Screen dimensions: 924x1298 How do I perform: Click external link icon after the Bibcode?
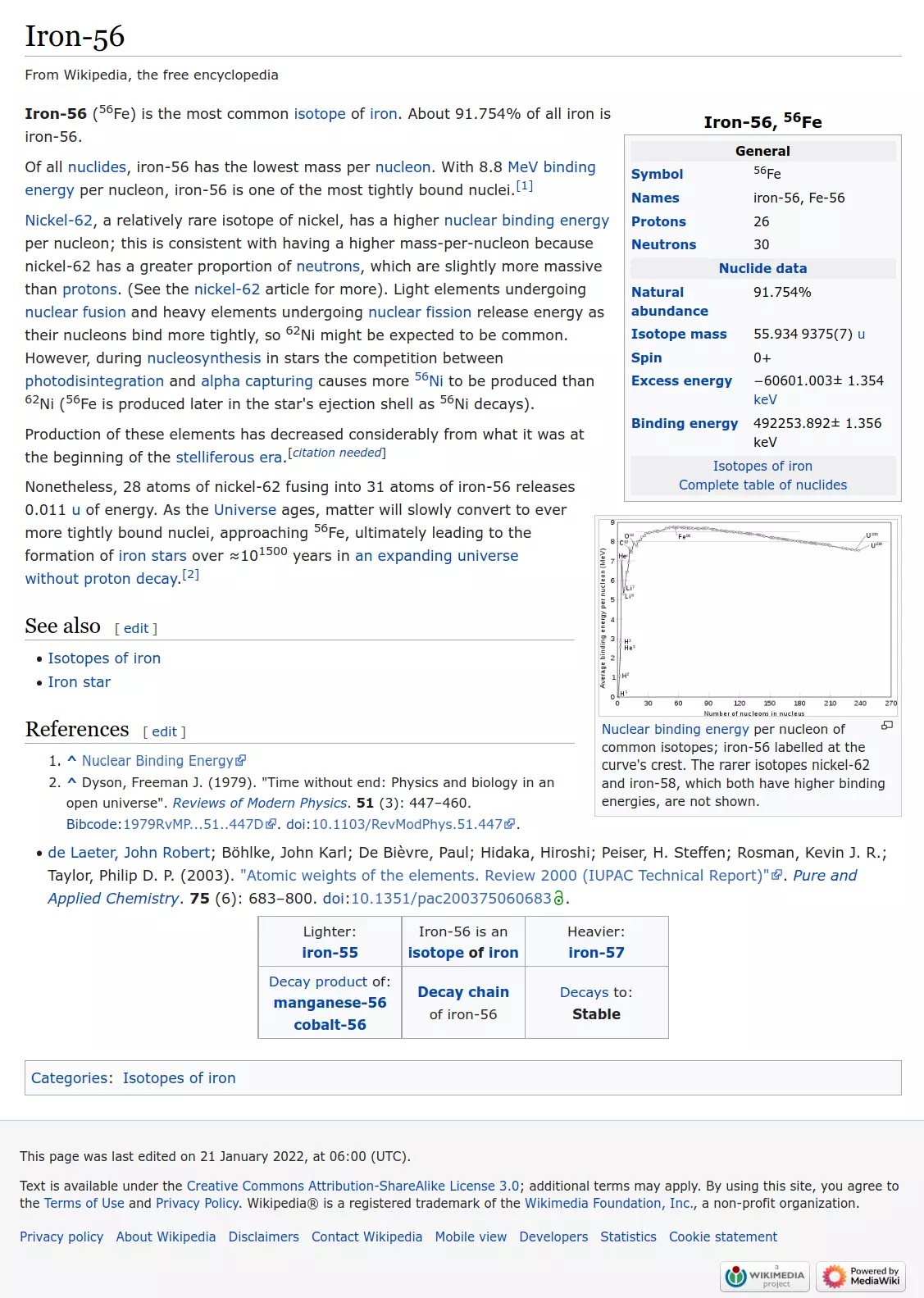[x=271, y=825]
